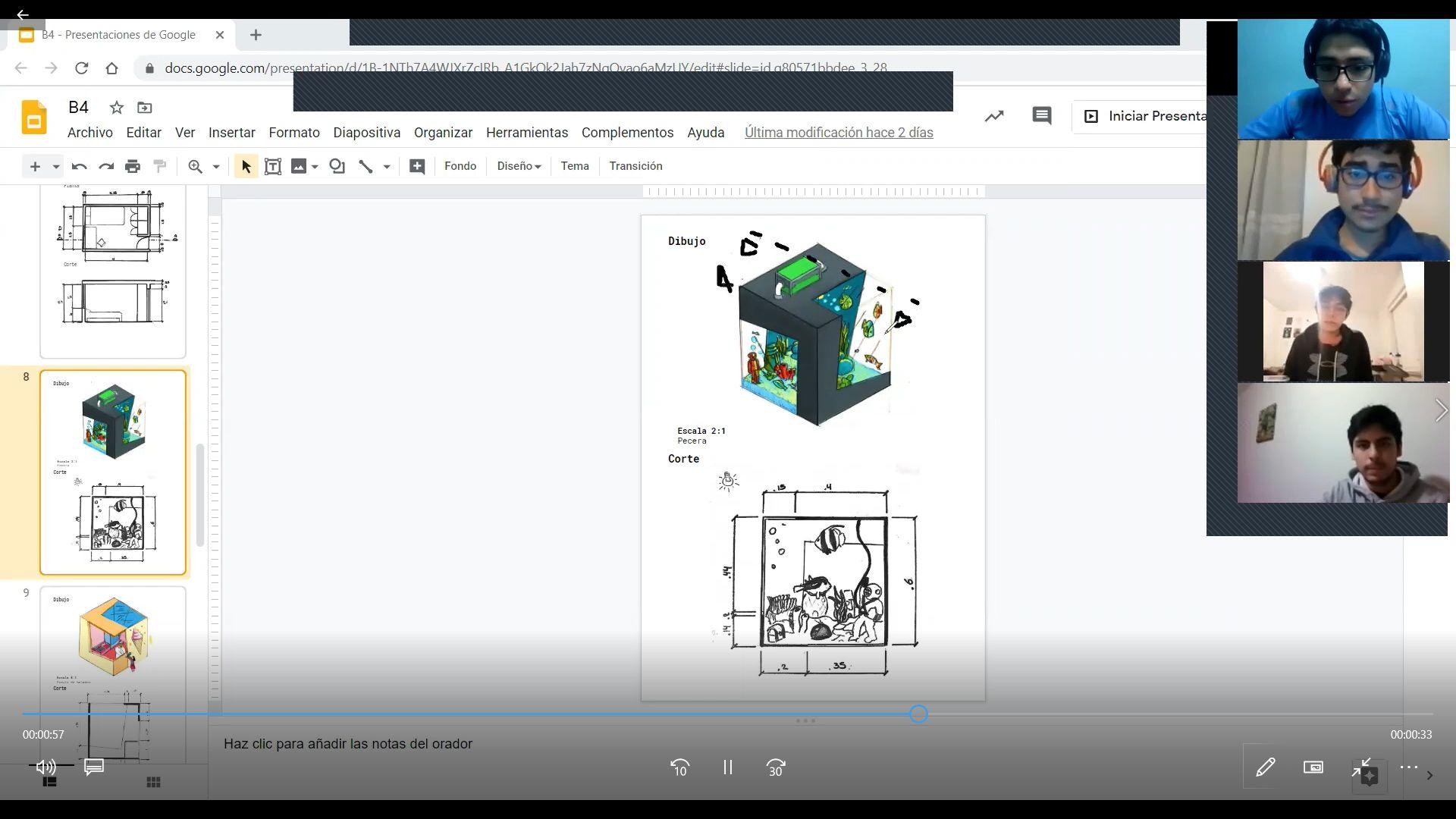Open the Insertar menu

(231, 133)
